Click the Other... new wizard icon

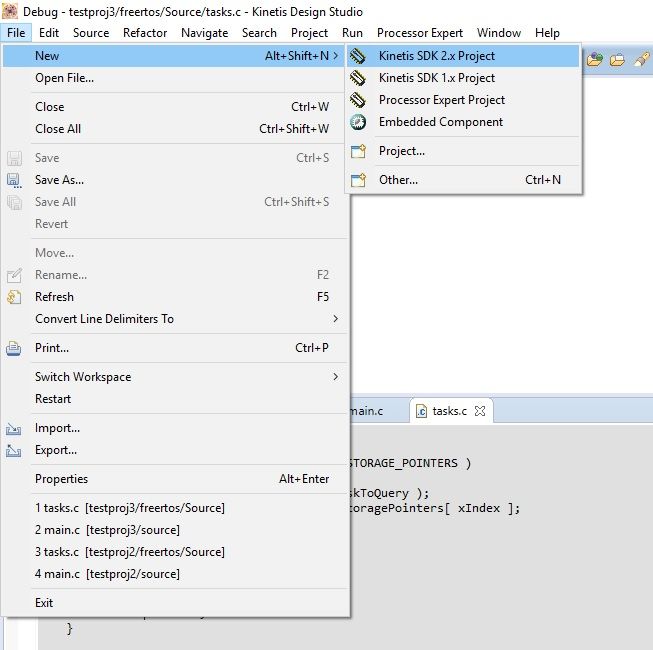pos(358,180)
